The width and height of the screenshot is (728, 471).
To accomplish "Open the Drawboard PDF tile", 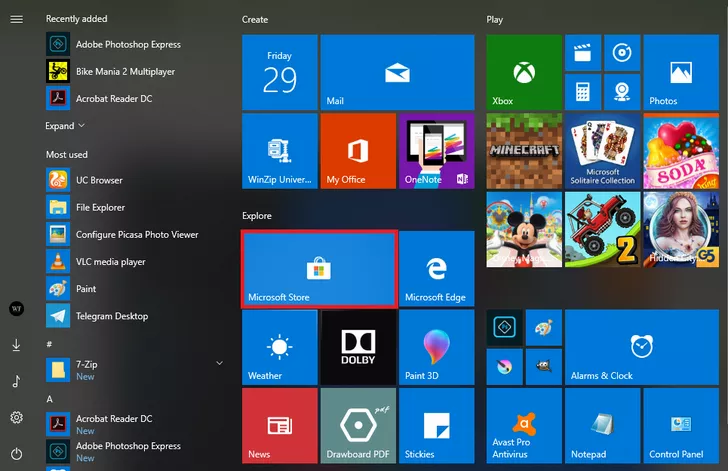I will (358, 426).
